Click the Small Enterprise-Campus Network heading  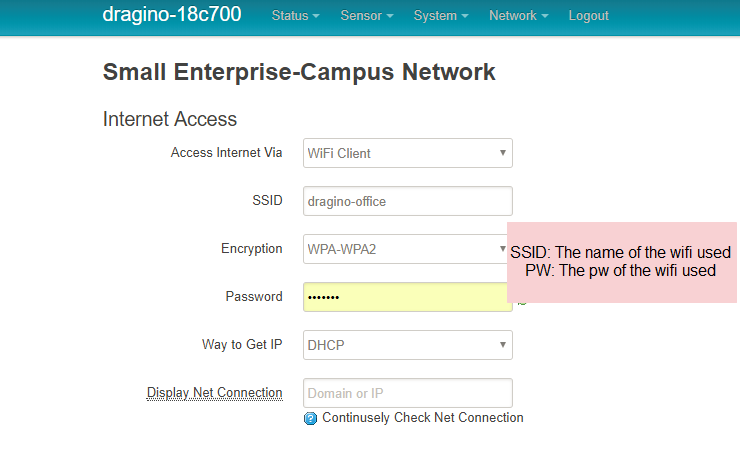pos(299,72)
